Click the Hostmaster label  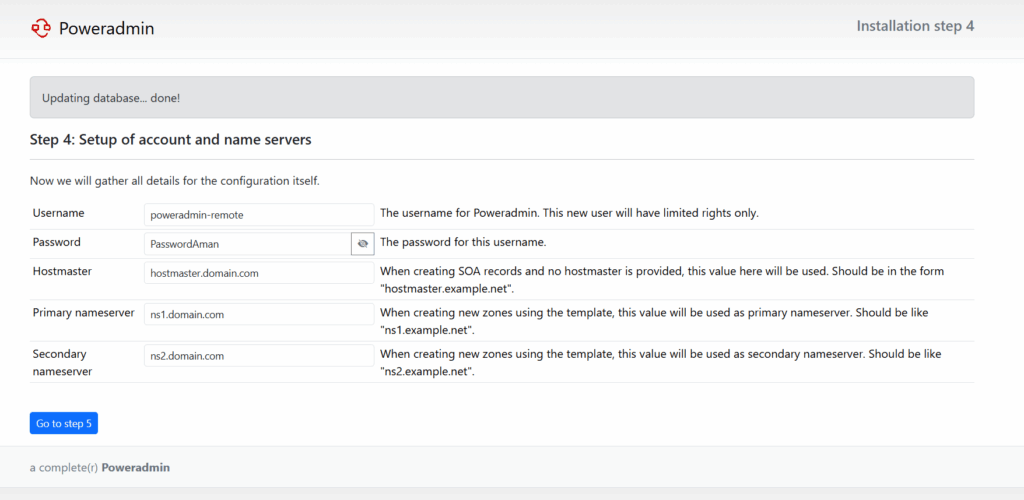(x=62, y=271)
